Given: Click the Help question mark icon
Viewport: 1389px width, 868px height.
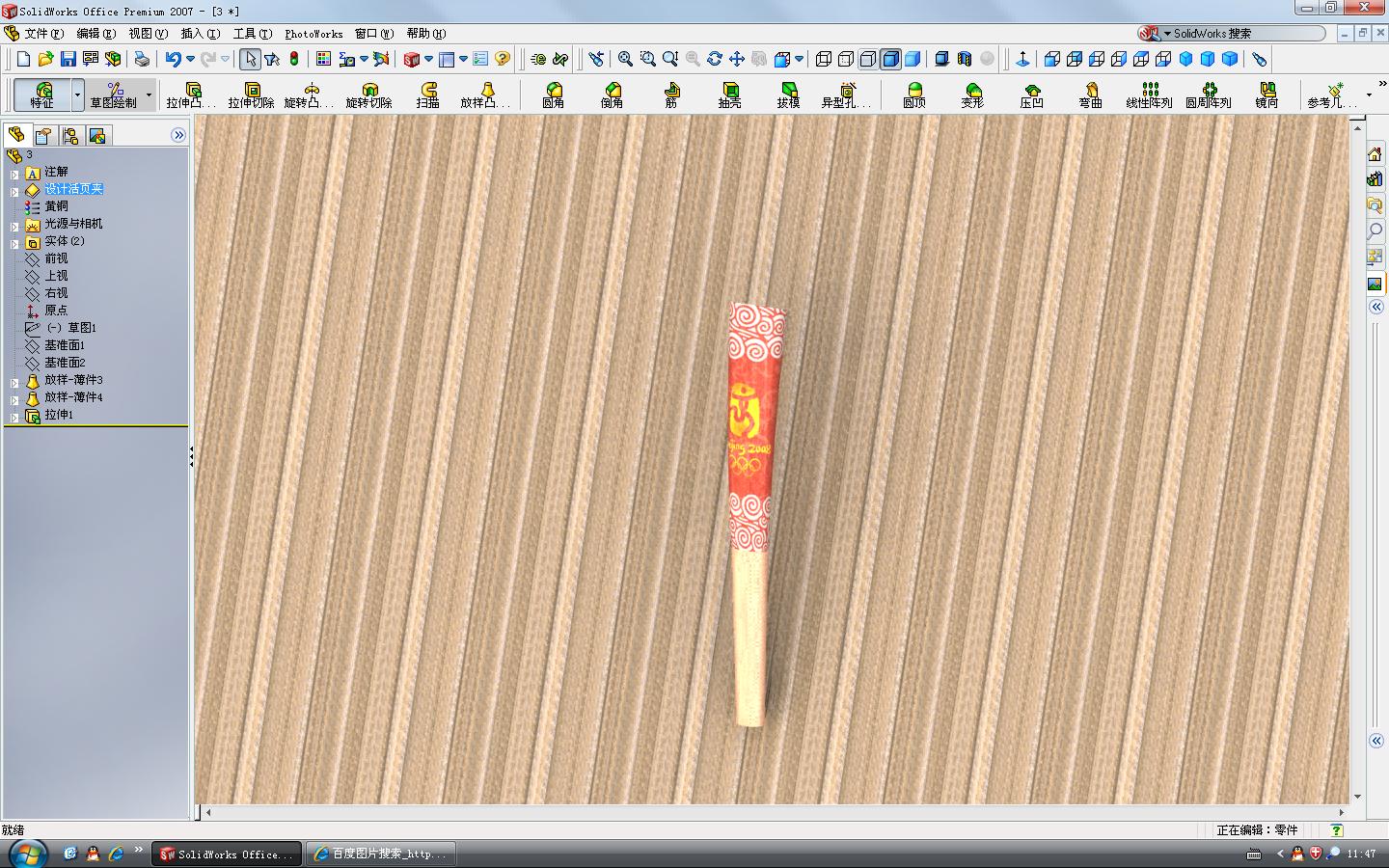Looking at the screenshot, I should (x=503, y=59).
